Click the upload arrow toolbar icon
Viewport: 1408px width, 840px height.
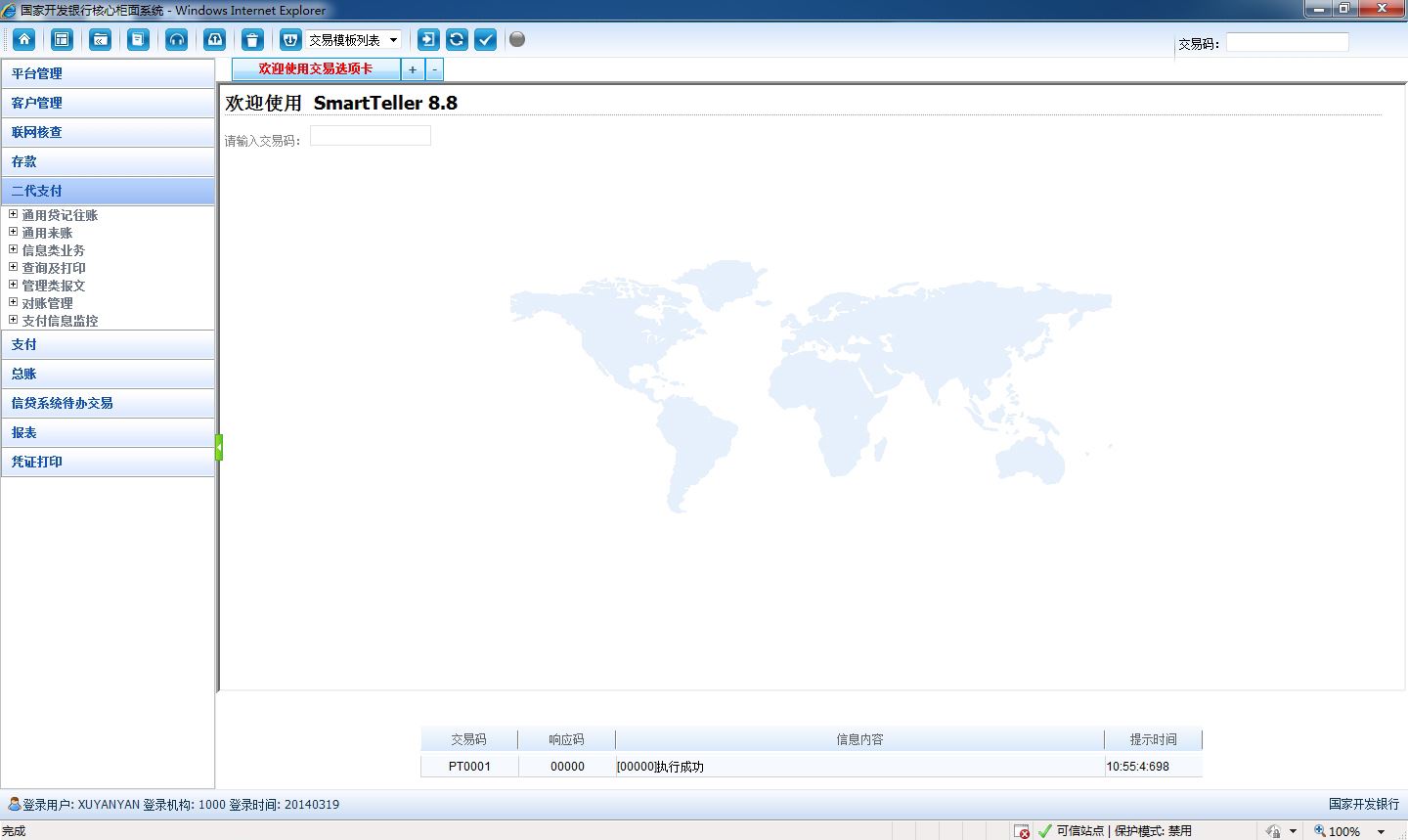click(x=214, y=39)
